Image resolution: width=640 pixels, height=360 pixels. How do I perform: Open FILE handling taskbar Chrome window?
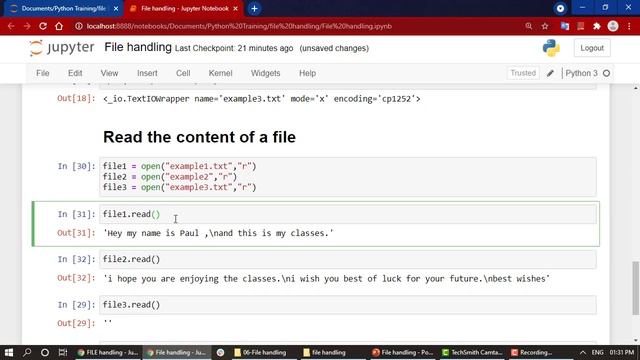click(x=108, y=352)
